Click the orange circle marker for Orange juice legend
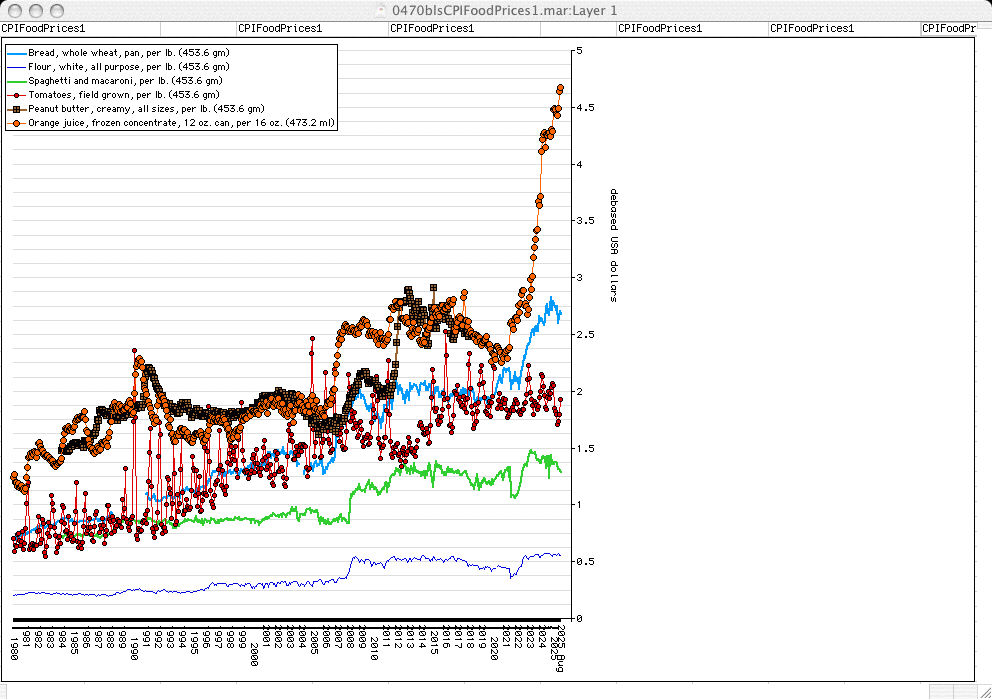992x699 pixels. 18,123
